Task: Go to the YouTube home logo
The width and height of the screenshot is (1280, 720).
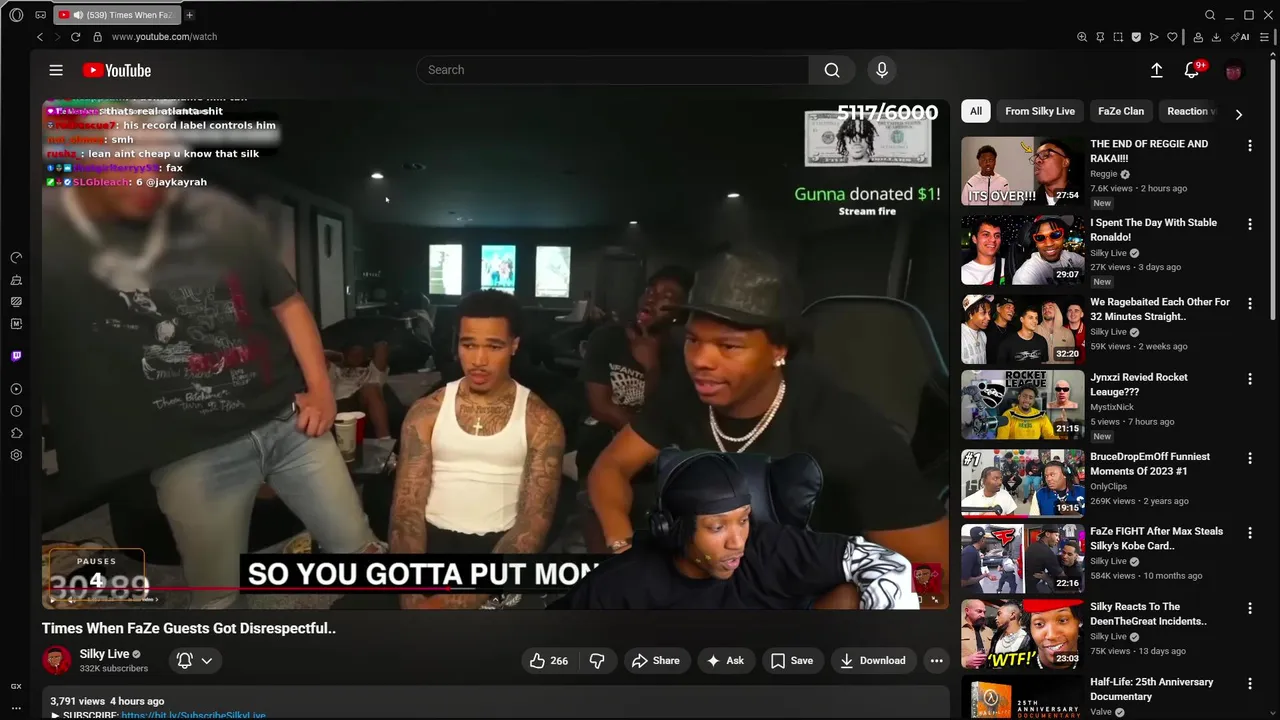Action: [117, 70]
